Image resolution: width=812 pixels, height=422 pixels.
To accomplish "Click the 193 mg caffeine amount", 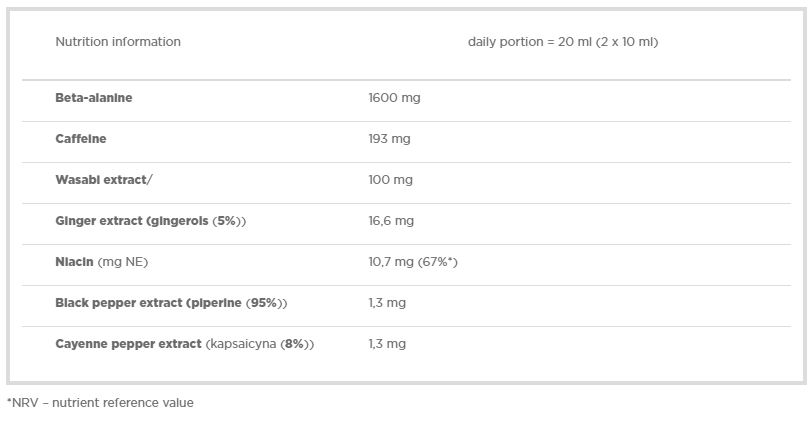I will click(x=389, y=139).
